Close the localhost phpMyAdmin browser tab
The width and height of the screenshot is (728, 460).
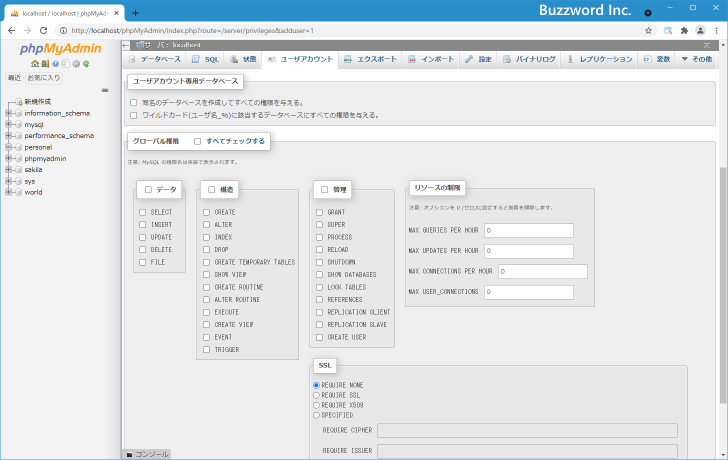coord(116,13)
